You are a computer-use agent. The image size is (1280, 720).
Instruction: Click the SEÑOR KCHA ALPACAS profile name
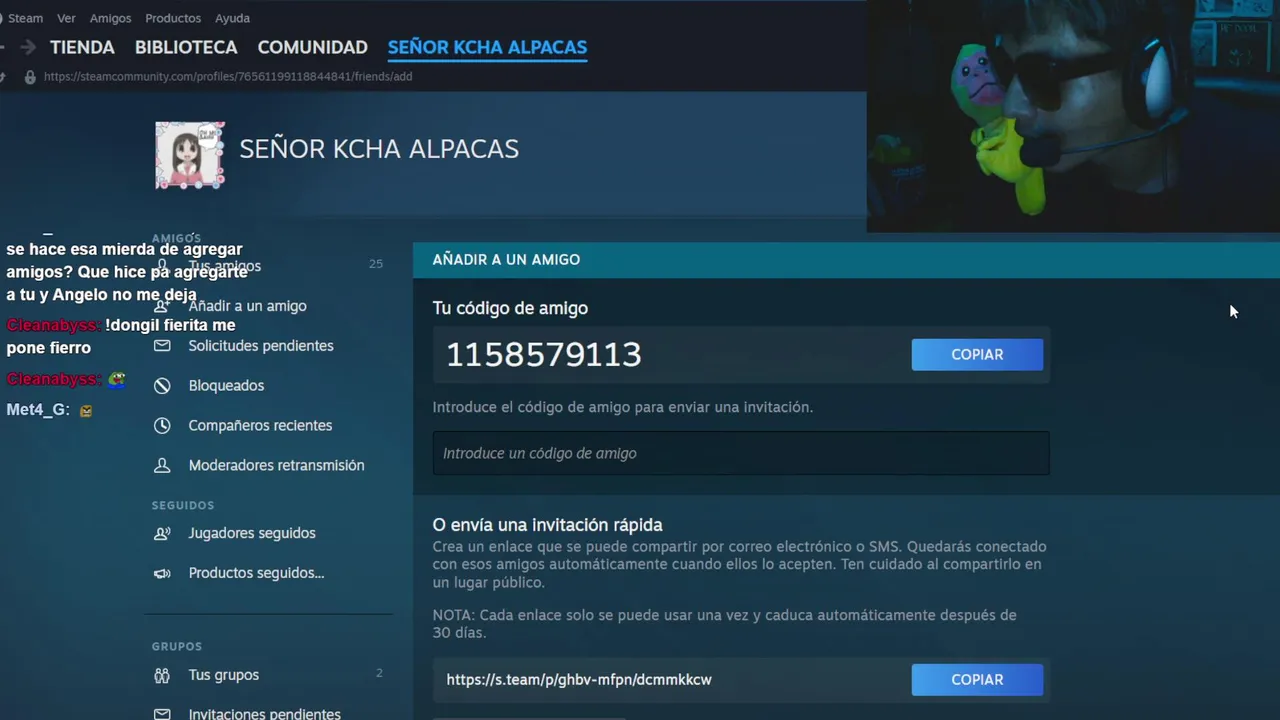379,149
